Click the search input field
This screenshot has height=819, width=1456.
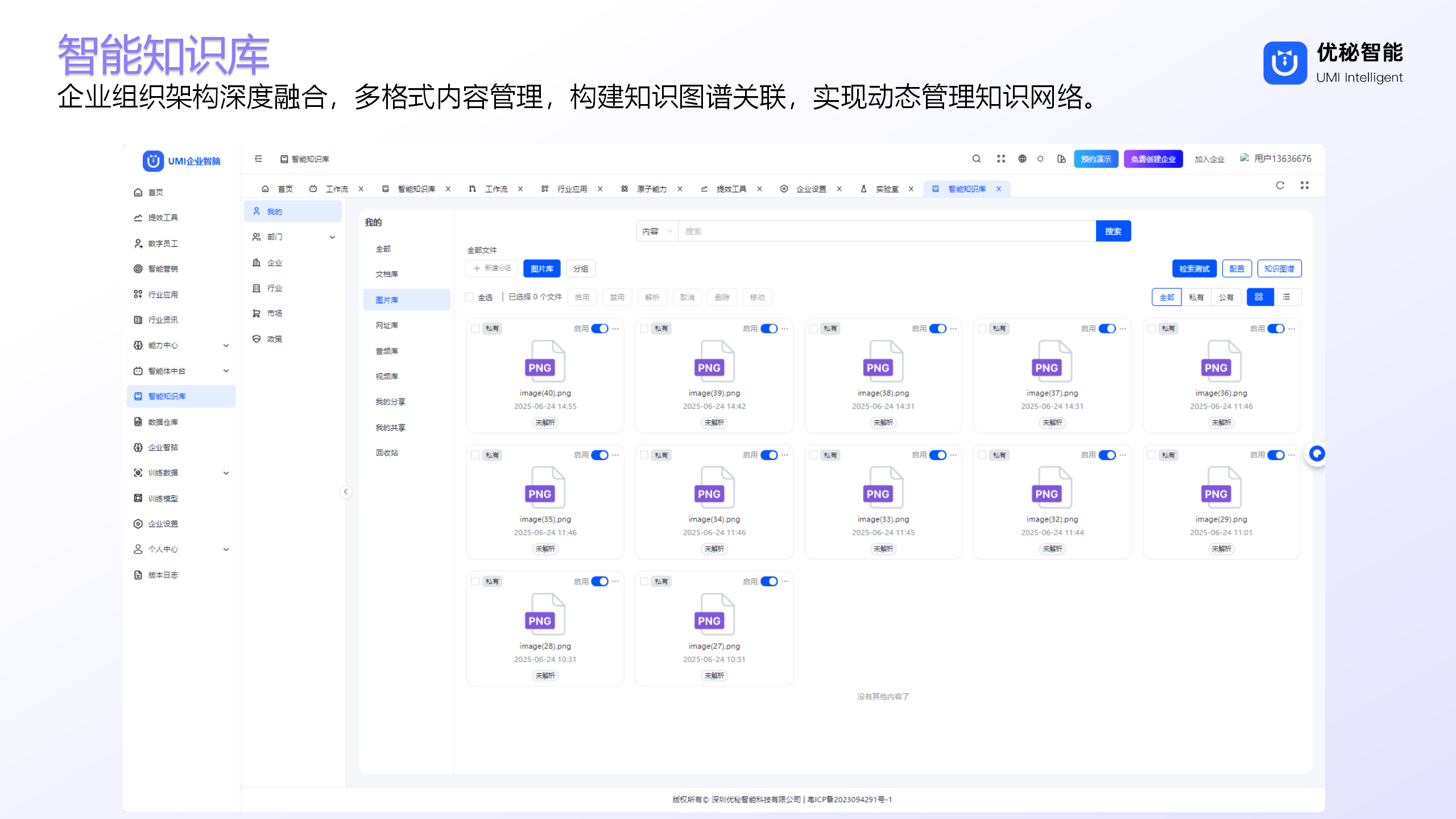click(x=886, y=231)
